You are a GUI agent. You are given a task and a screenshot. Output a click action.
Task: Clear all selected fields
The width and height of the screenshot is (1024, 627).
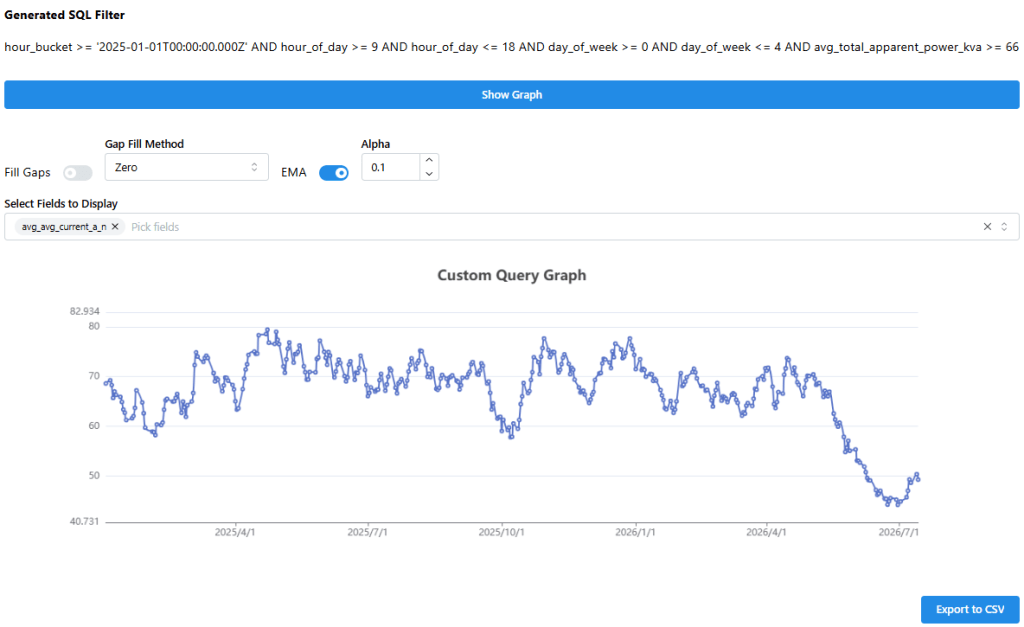[987, 227]
